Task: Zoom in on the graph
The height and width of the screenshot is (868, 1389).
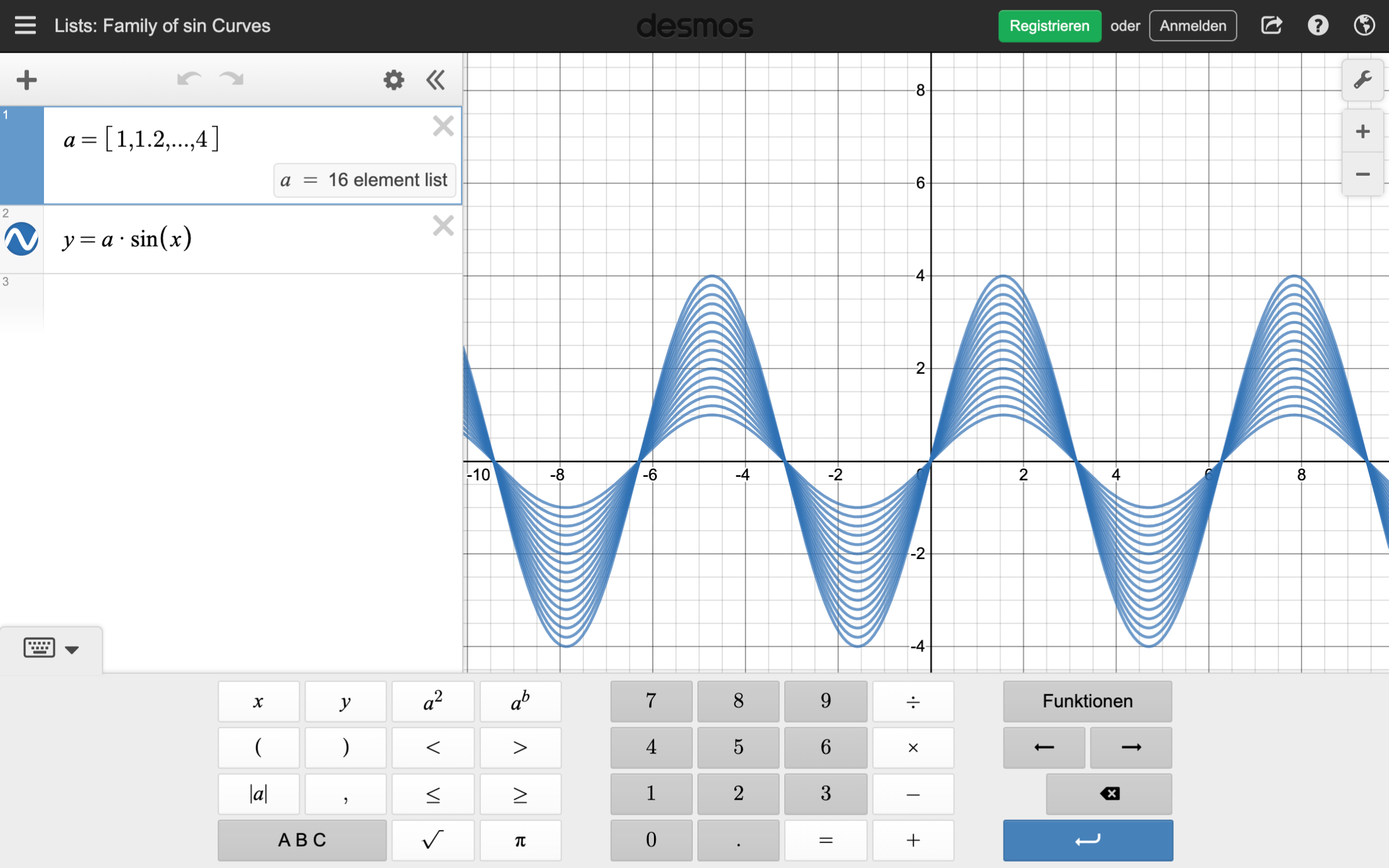Action: 1362,131
